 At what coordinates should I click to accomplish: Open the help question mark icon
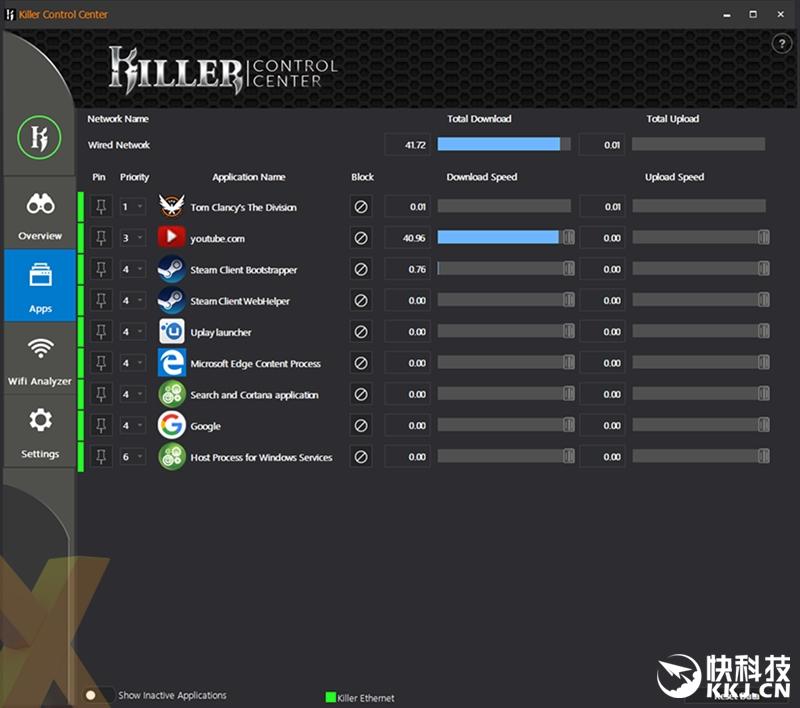(x=782, y=44)
